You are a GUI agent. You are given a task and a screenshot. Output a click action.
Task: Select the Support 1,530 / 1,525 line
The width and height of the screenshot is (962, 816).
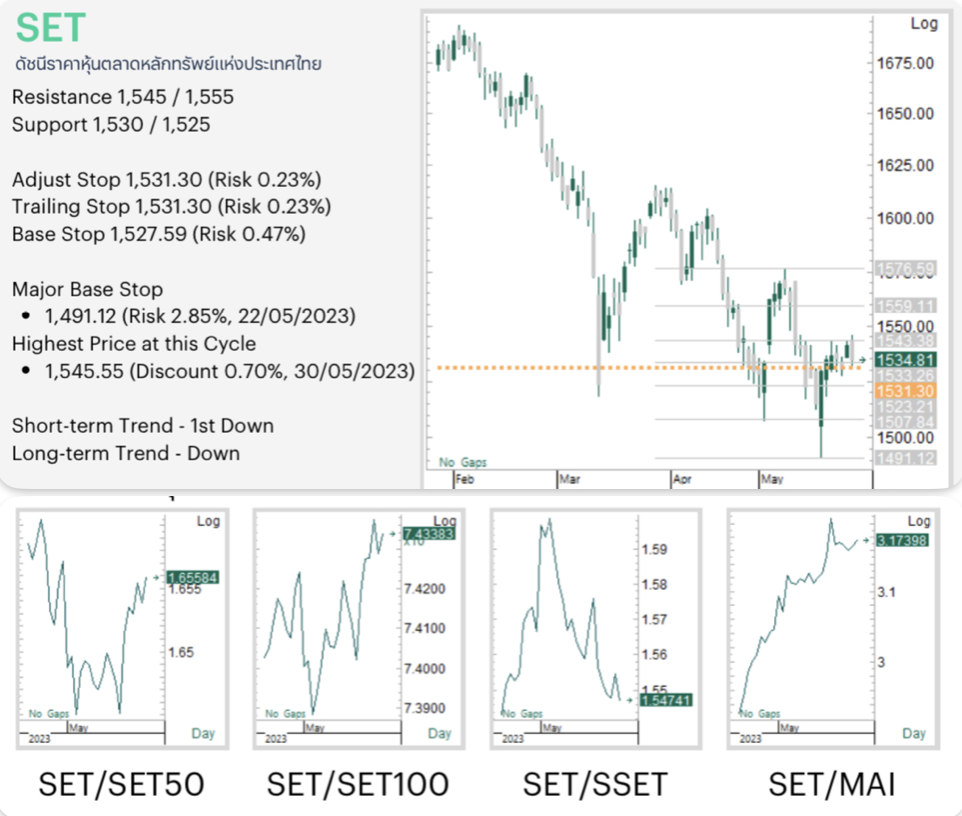(111, 125)
